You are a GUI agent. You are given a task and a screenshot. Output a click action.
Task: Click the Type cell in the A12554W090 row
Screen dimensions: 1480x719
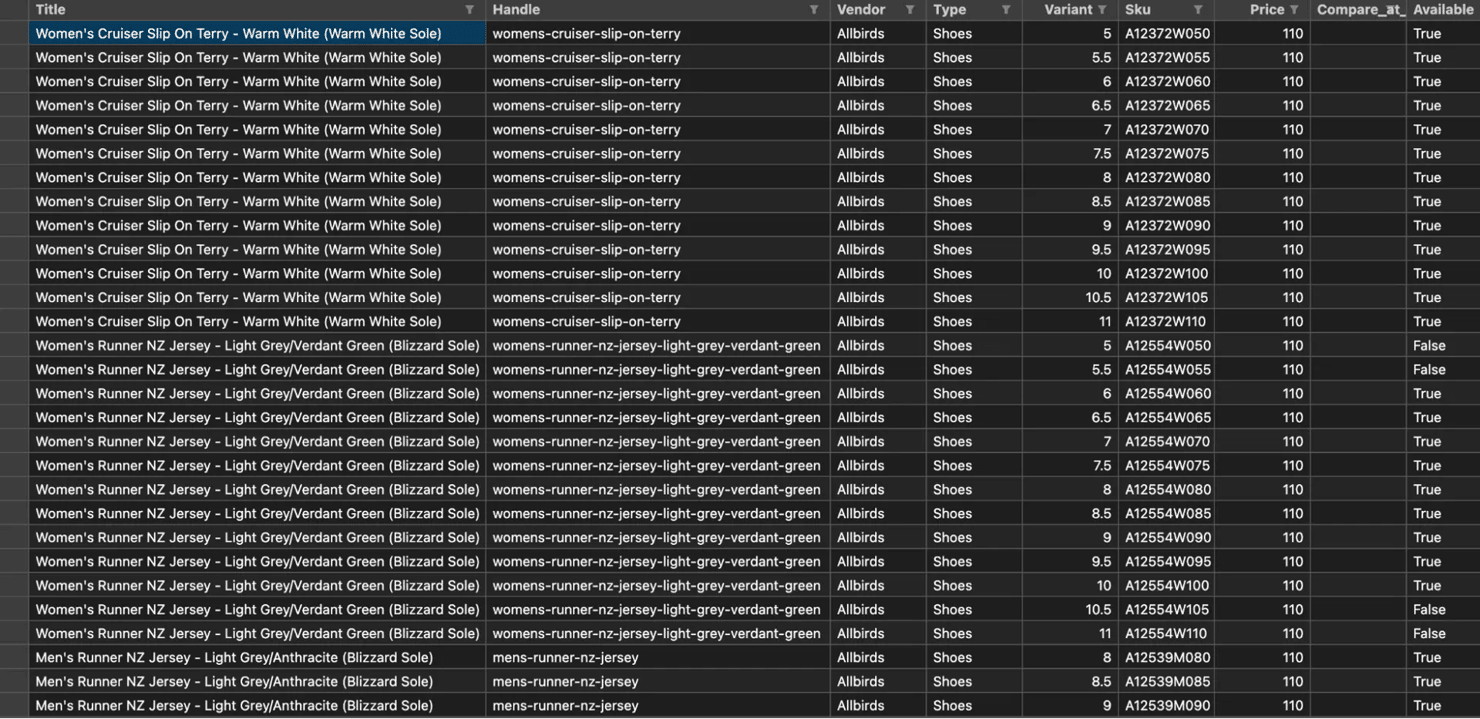click(x=952, y=538)
